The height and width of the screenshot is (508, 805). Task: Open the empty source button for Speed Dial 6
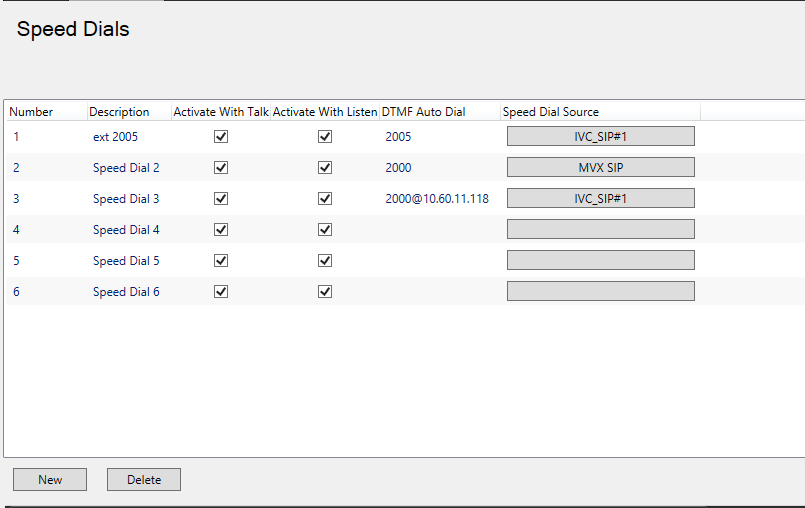click(x=600, y=292)
